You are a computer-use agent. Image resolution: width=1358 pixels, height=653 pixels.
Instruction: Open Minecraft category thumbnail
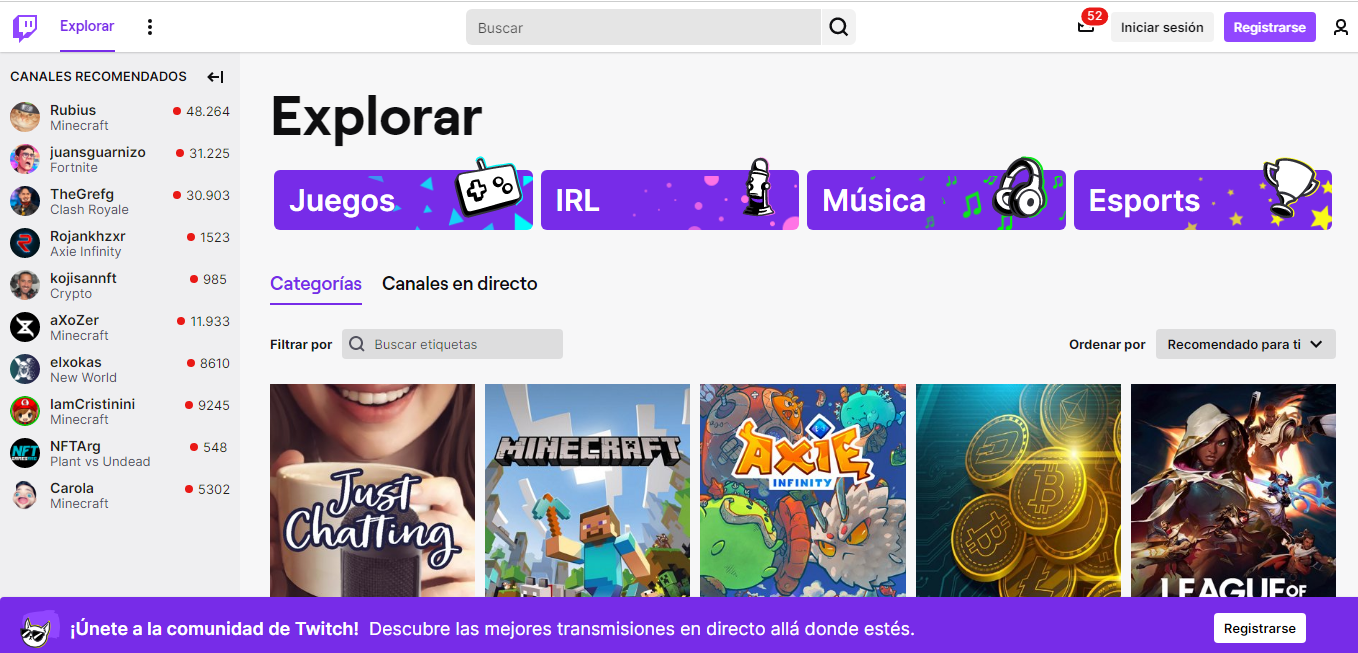(x=587, y=491)
